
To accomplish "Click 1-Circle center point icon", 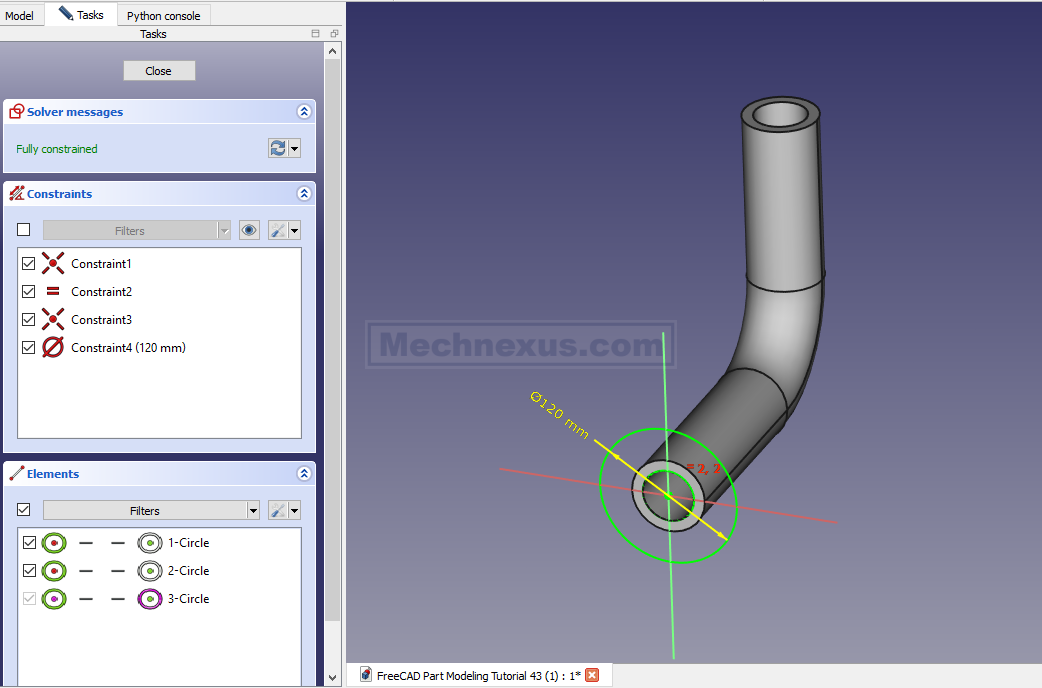I will (54, 543).
